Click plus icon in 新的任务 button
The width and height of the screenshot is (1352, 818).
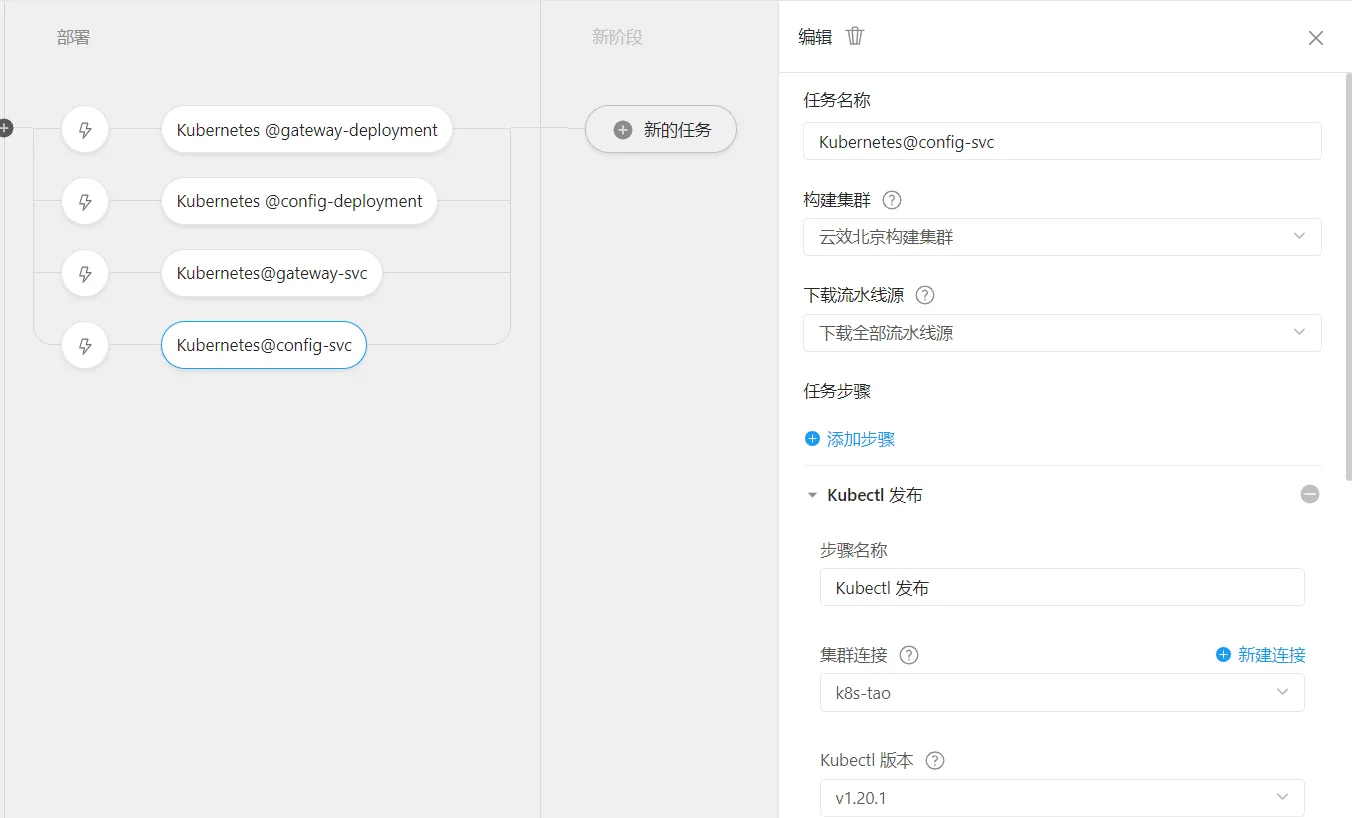pyautogui.click(x=623, y=130)
